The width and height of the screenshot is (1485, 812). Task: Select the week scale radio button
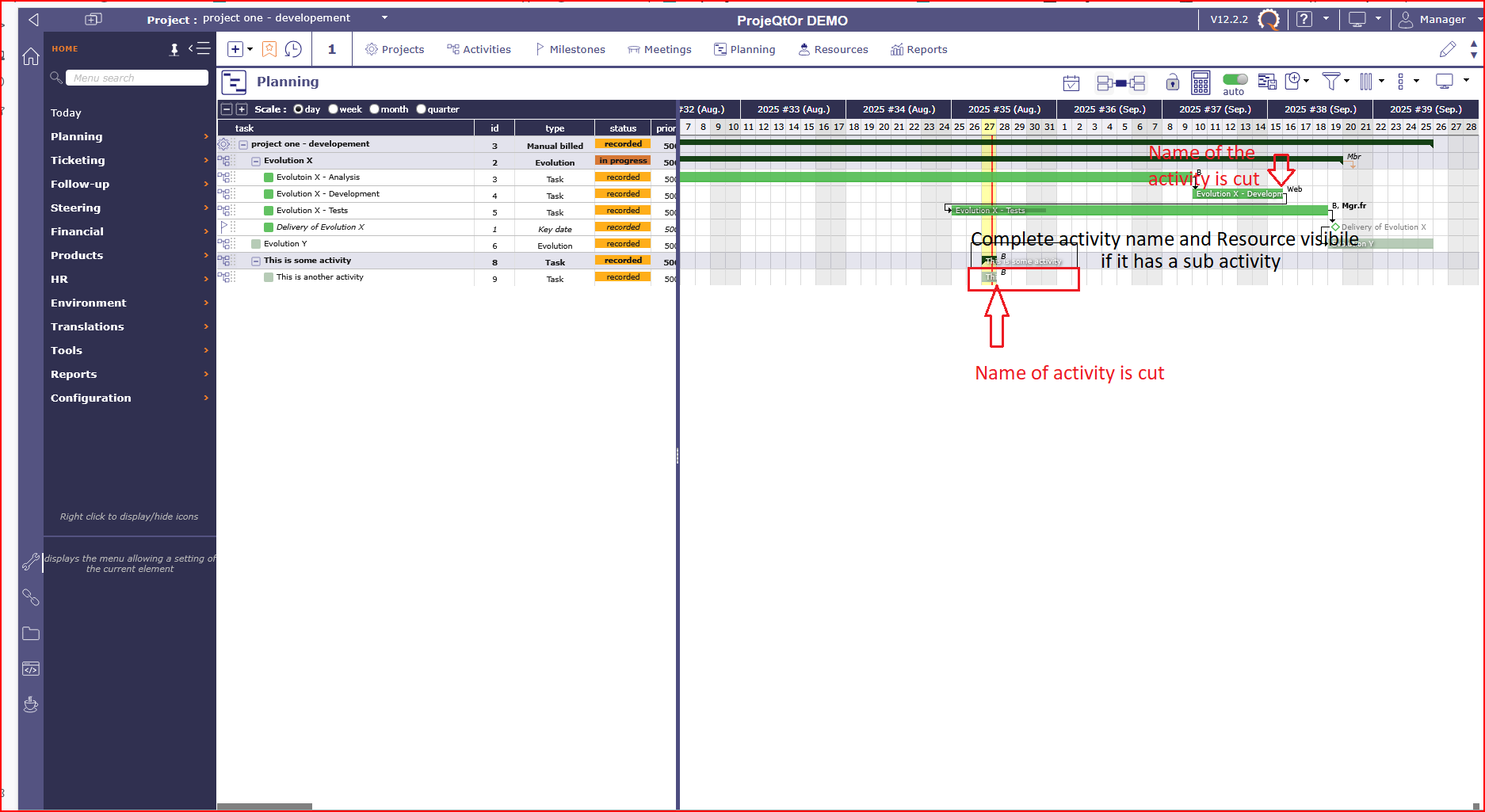click(x=334, y=109)
